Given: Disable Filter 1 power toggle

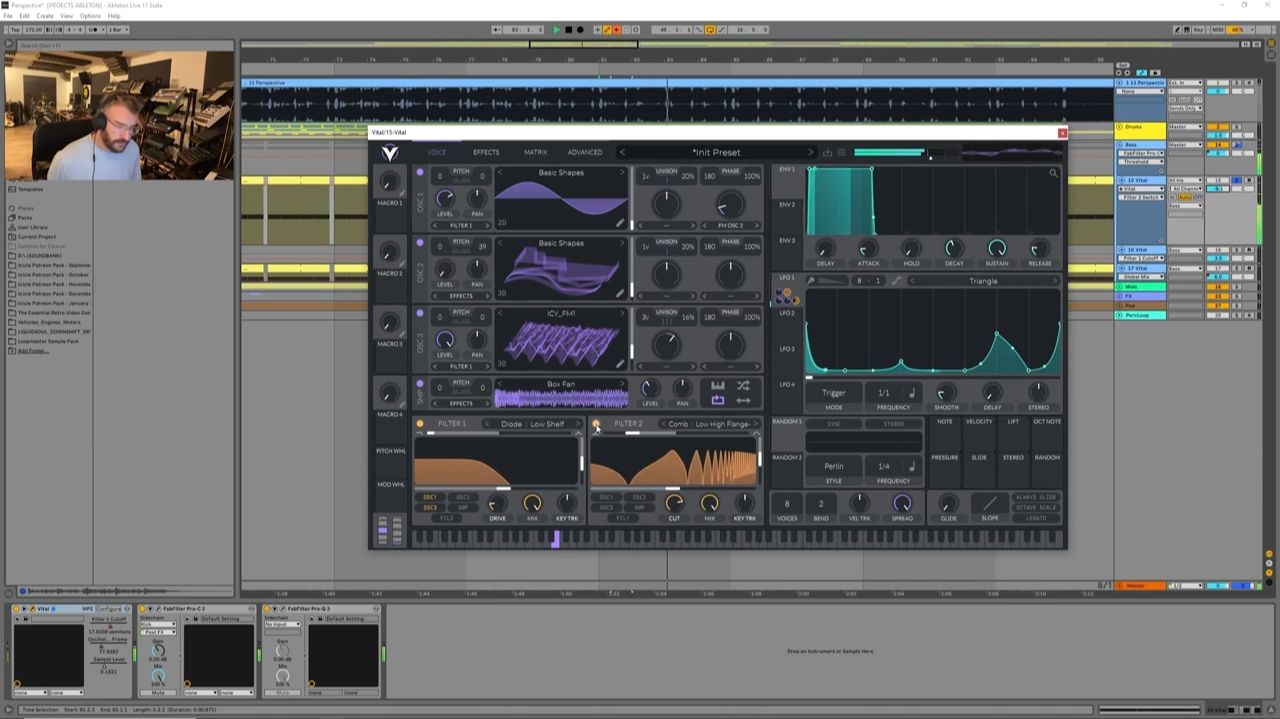Looking at the screenshot, I should (x=420, y=424).
